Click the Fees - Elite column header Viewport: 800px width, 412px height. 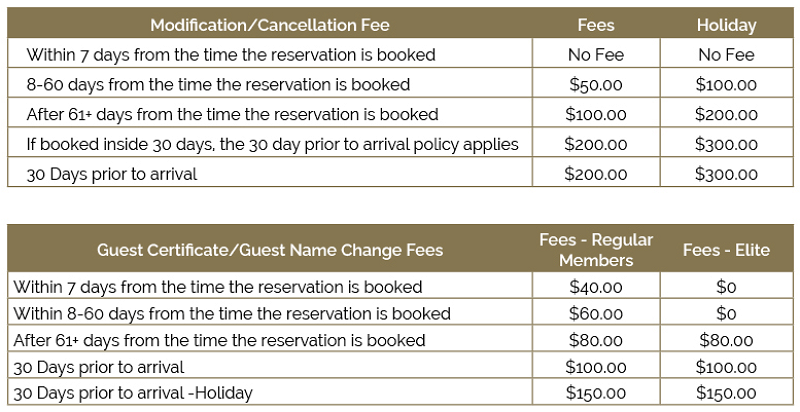[727, 250]
